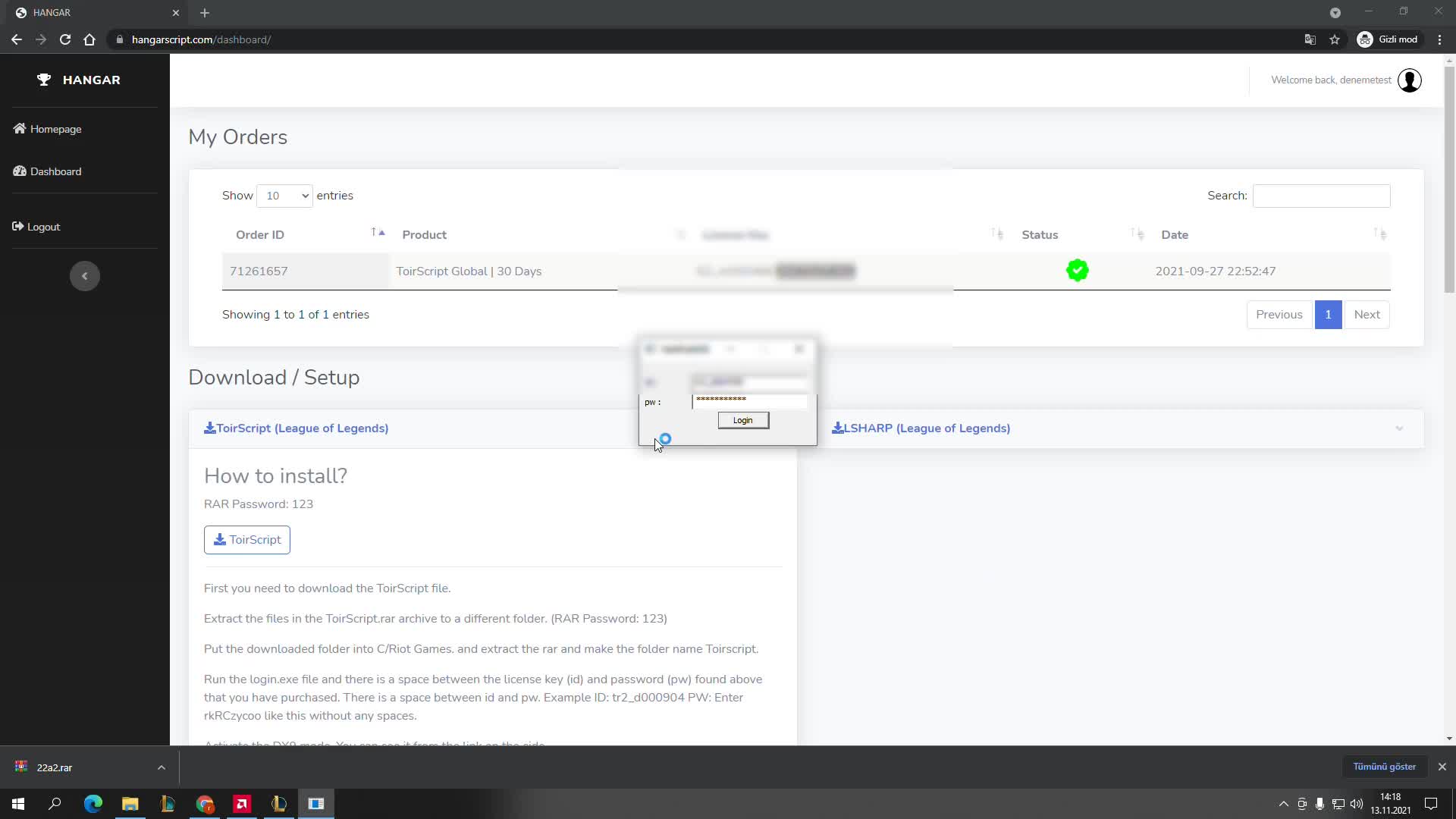Image resolution: width=1456 pixels, height=819 pixels.
Task: Collapse the sidebar with arrow button
Action: 85,276
